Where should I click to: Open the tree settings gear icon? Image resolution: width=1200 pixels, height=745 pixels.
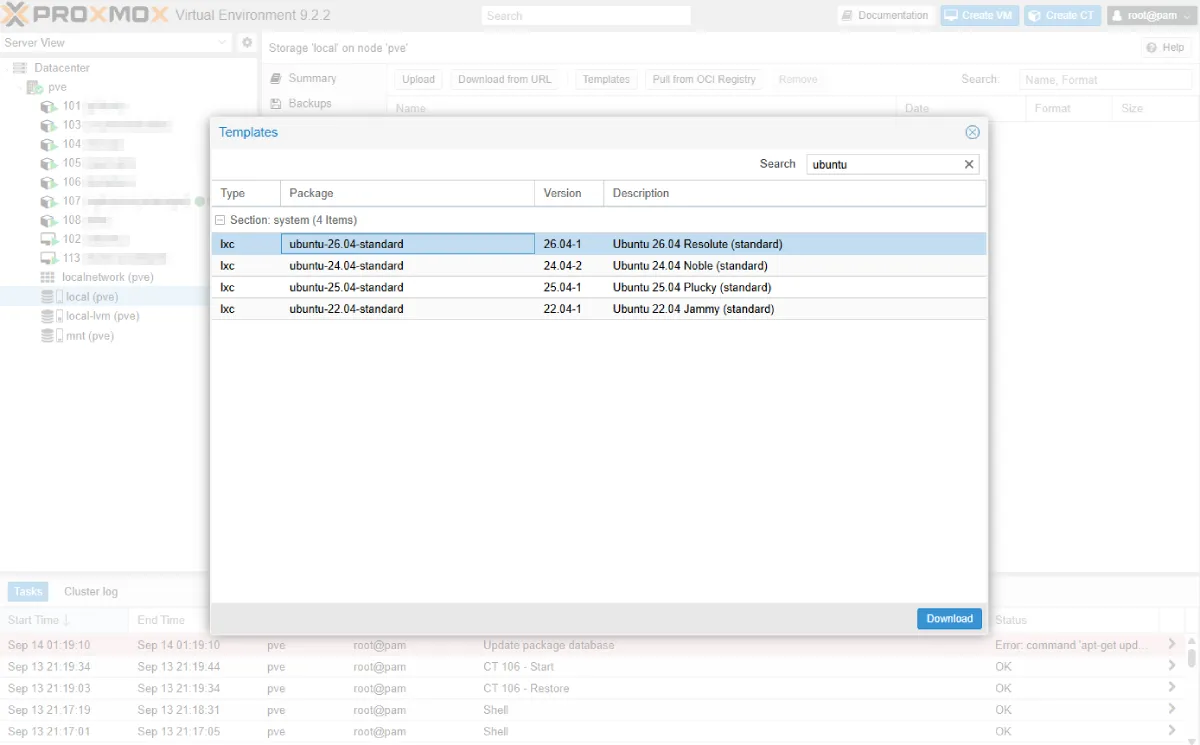click(247, 43)
